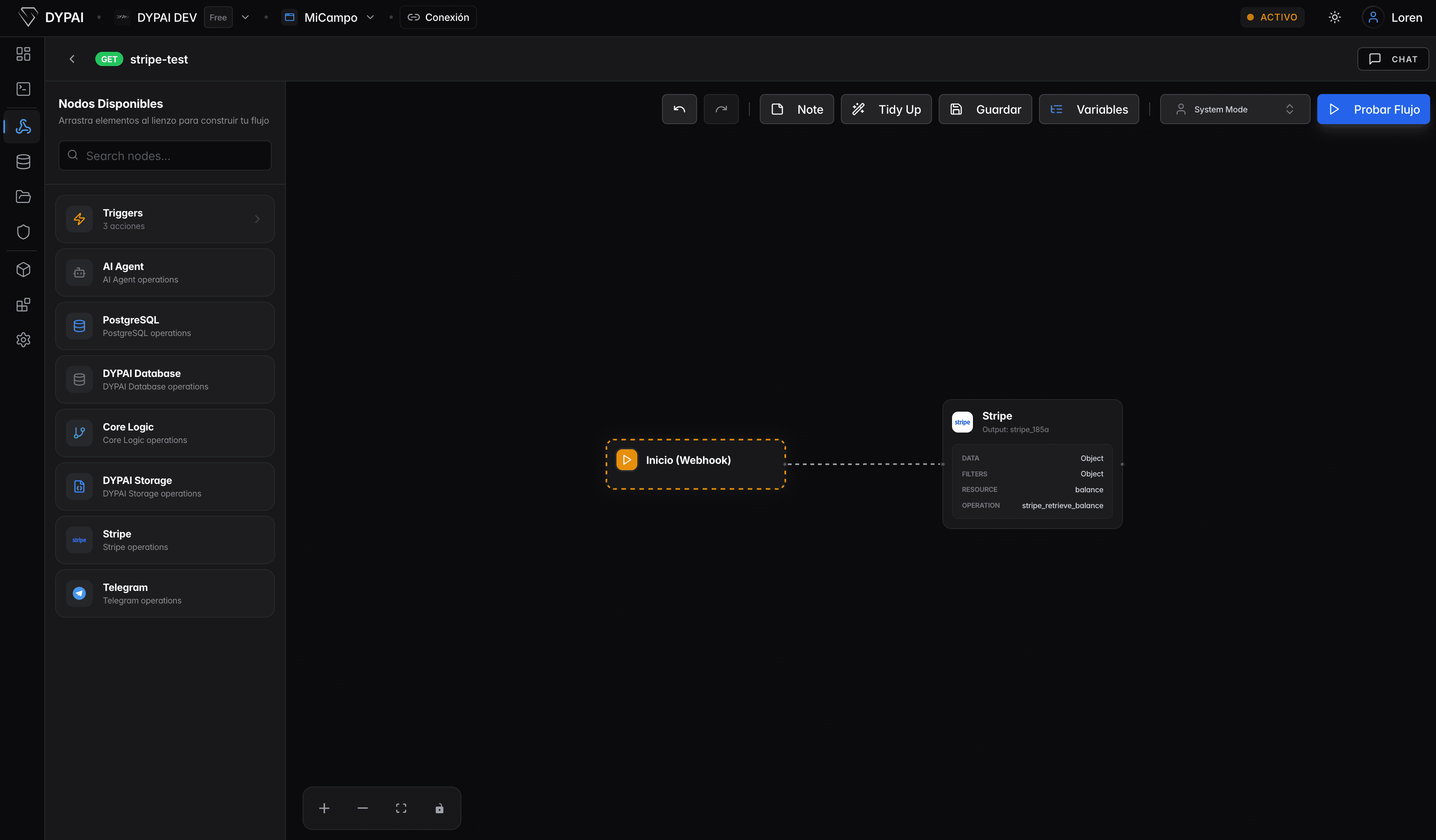Expand the DYPAI DEV workspace chevron
The image size is (1436, 840).
coord(245,17)
